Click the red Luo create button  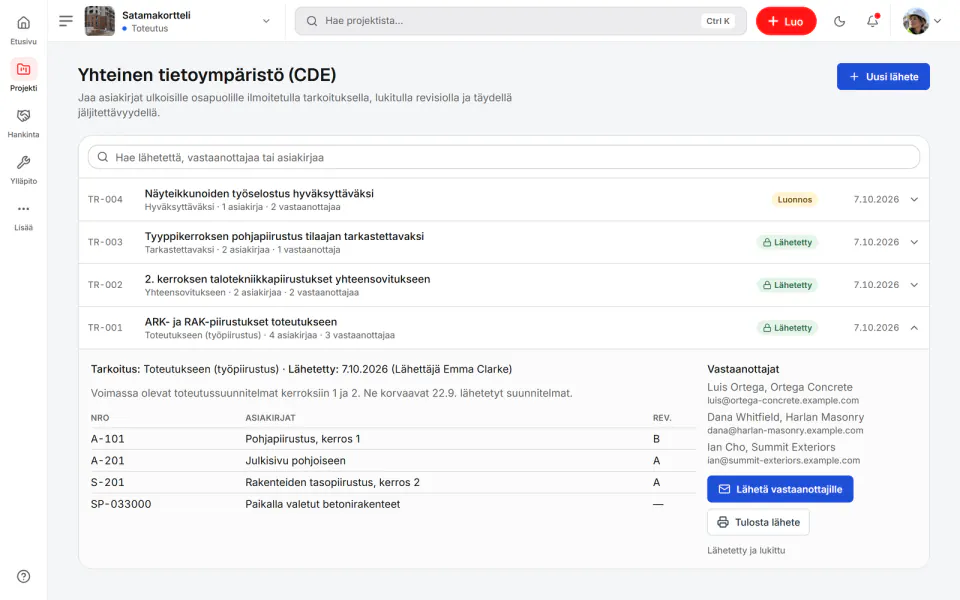click(x=786, y=21)
